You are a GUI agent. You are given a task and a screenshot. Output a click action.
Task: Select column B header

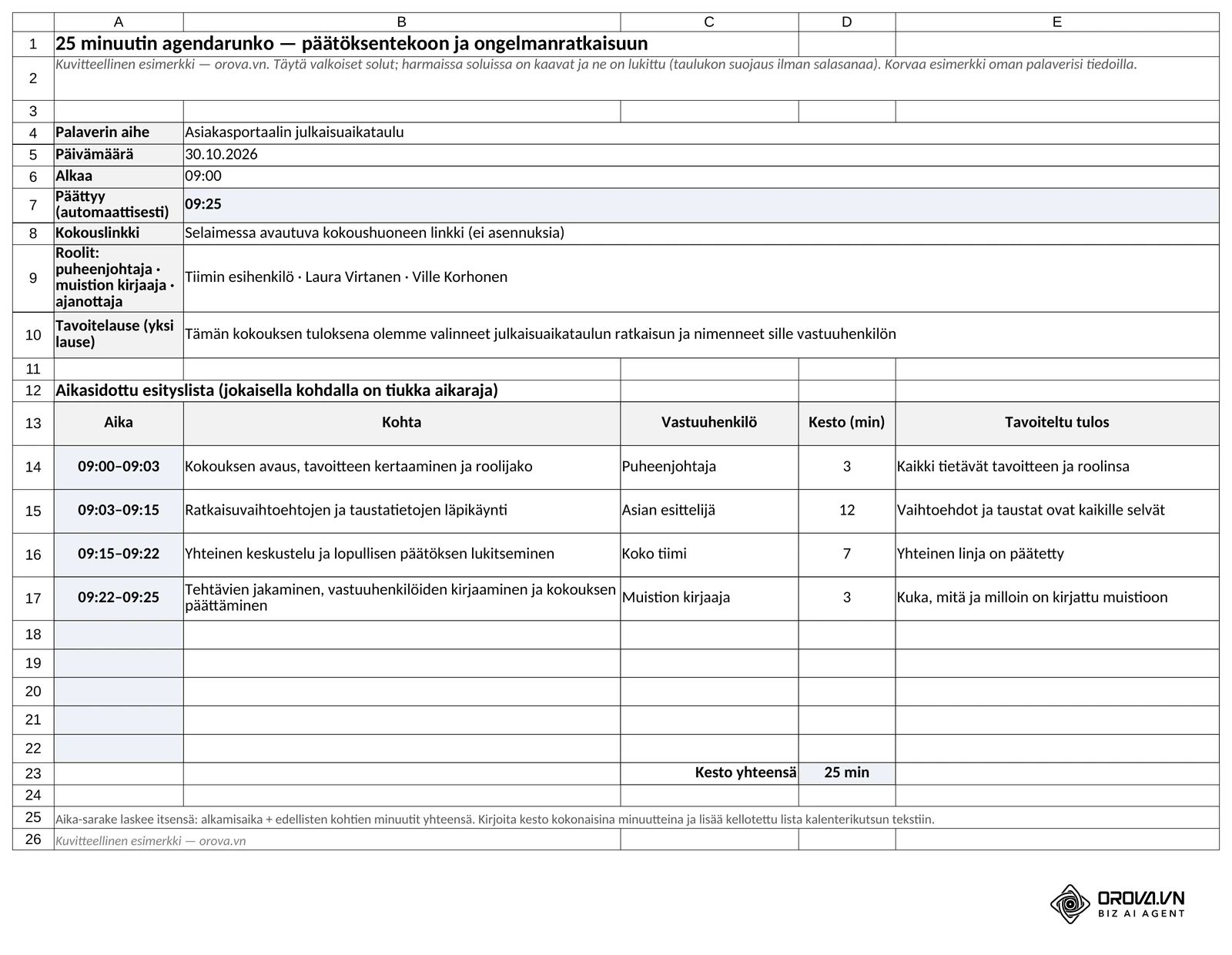click(402, 22)
